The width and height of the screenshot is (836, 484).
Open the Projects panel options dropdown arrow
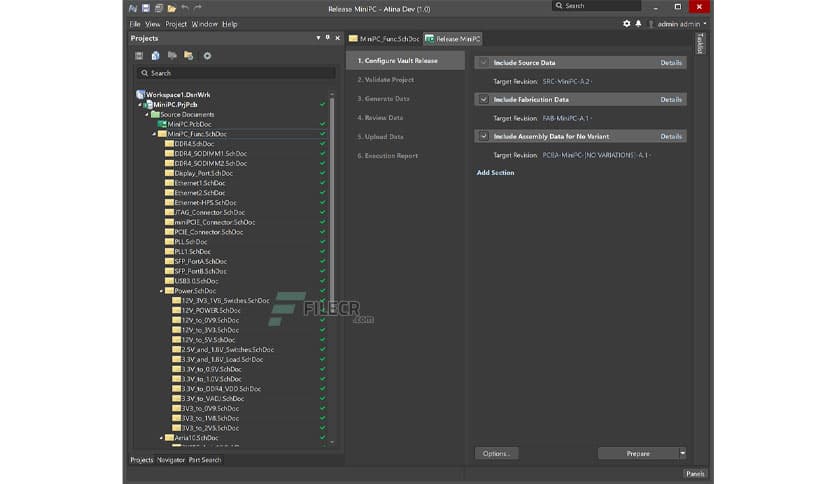[318, 38]
